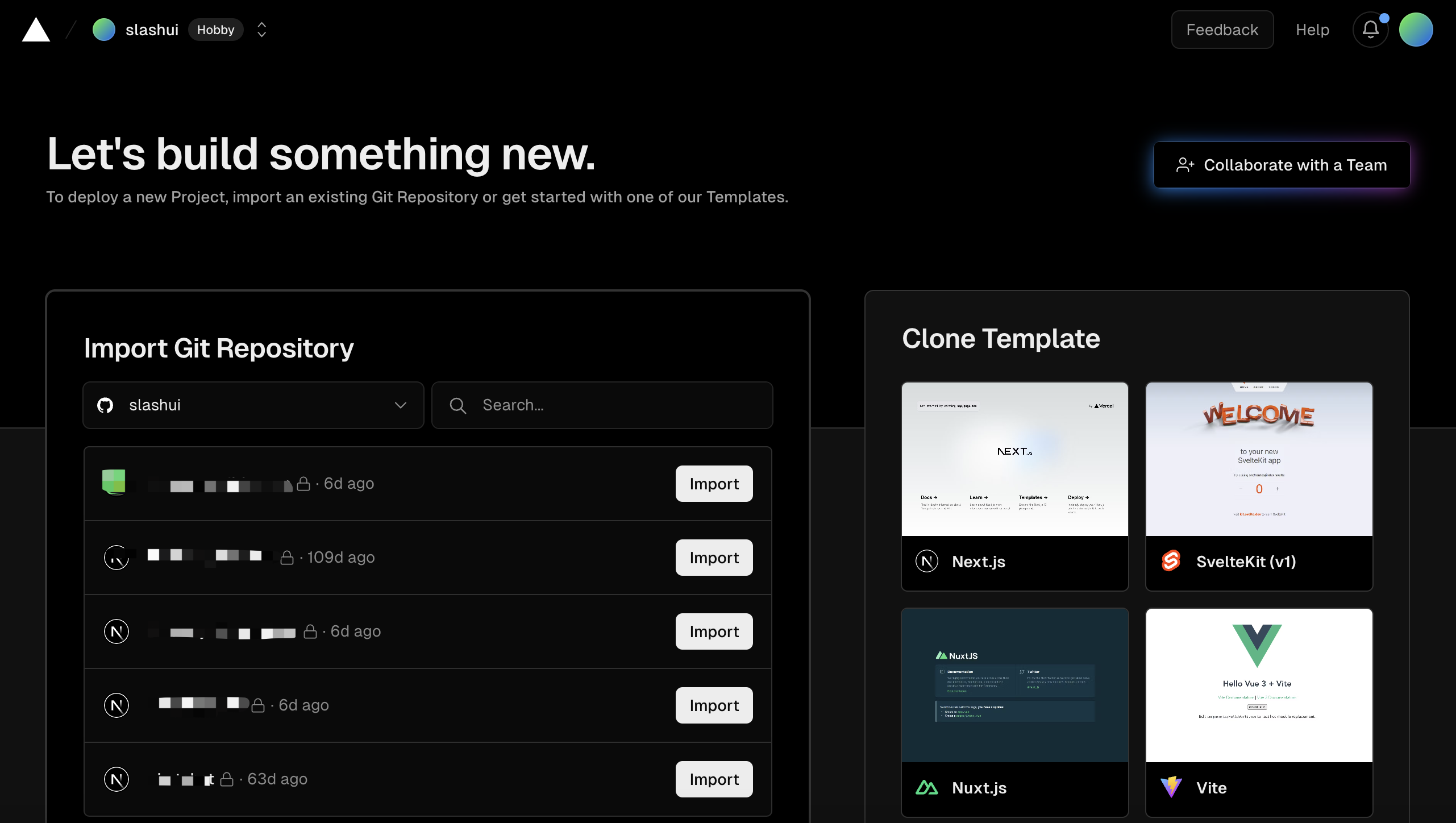Expand the team switcher chevrons
This screenshot has width=1456, height=823.
point(261,30)
